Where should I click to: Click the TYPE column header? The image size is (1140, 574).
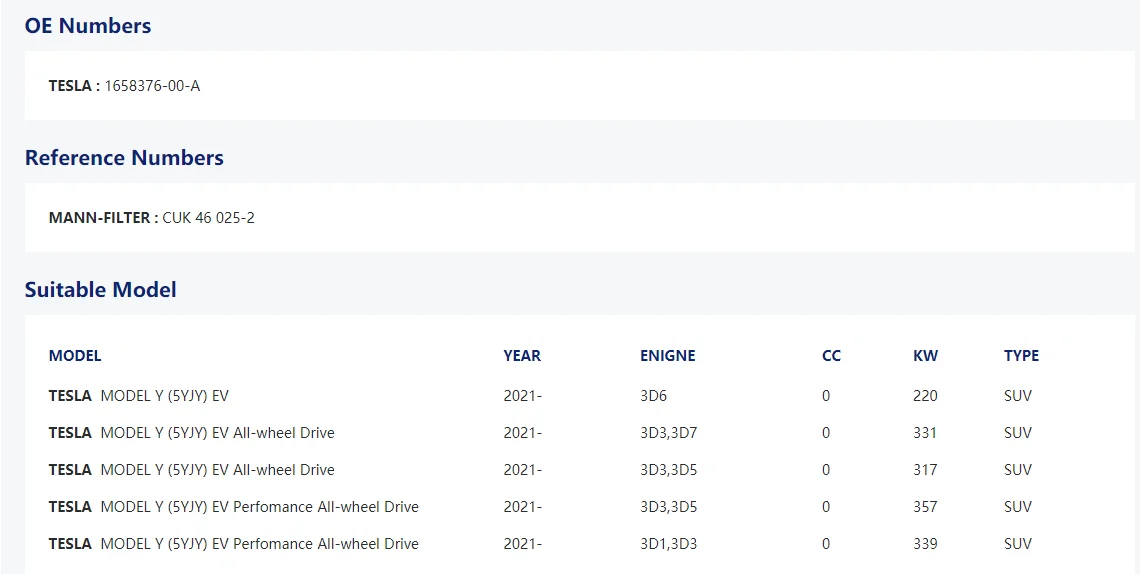coord(1021,356)
